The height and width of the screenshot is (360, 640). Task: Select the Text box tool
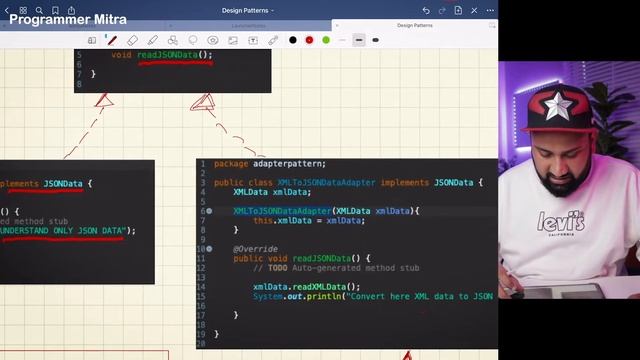253,40
